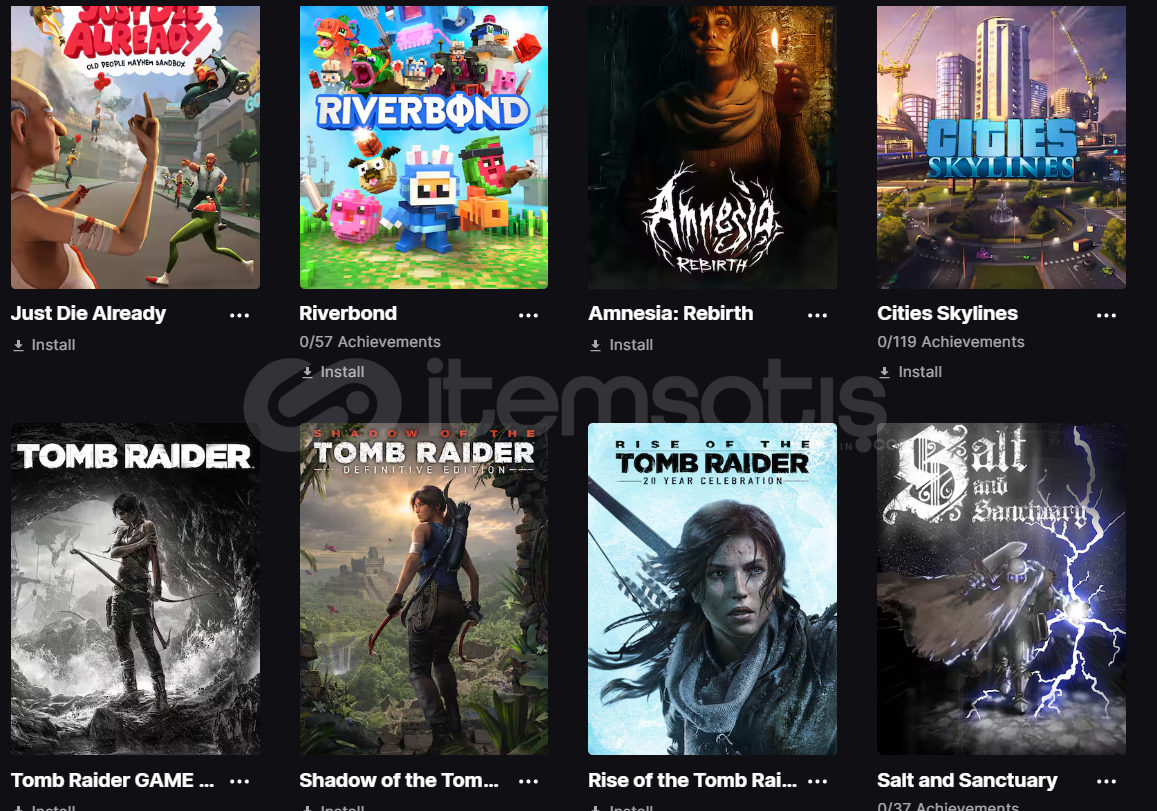Install Just Die Already
Screen dimensions: 1157x811
click(x=44, y=345)
